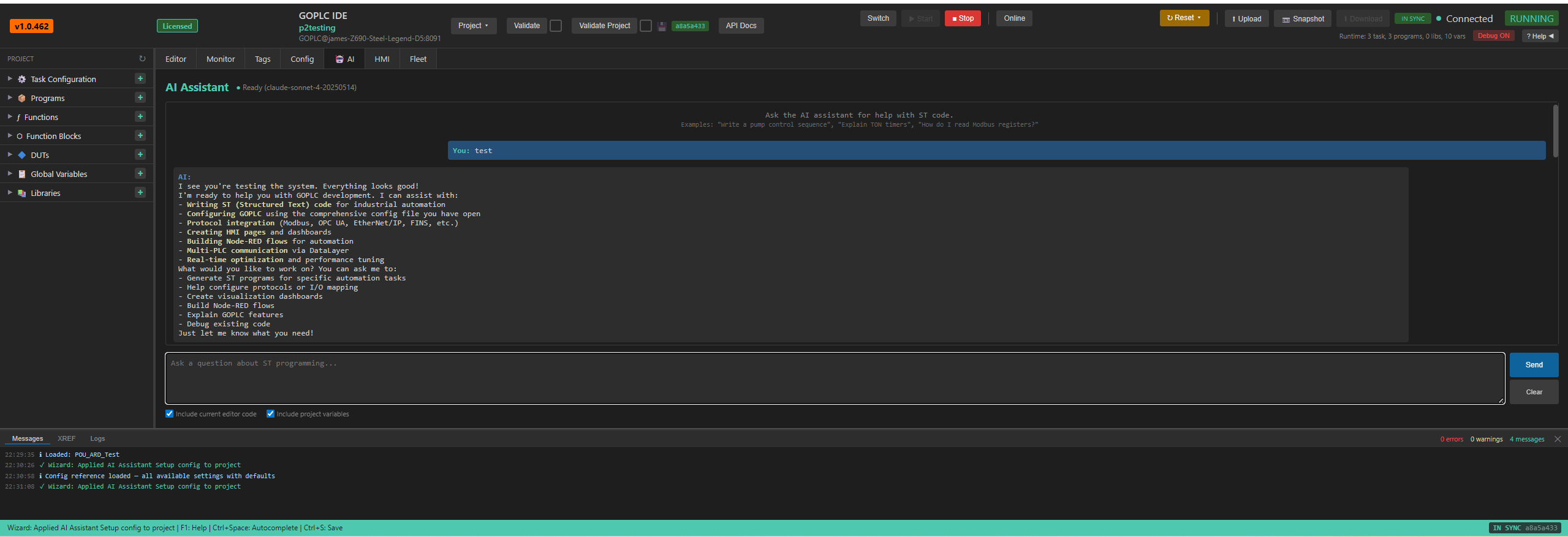The image size is (1568, 537).
Task: Toggle the Debug ON switch
Action: pos(1493,36)
